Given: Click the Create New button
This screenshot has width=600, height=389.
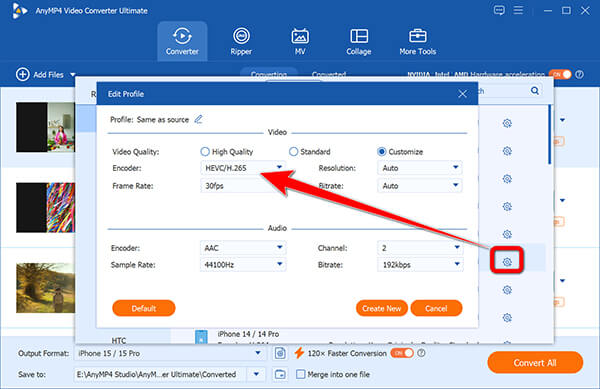Looking at the screenshot, I should 382,308.
